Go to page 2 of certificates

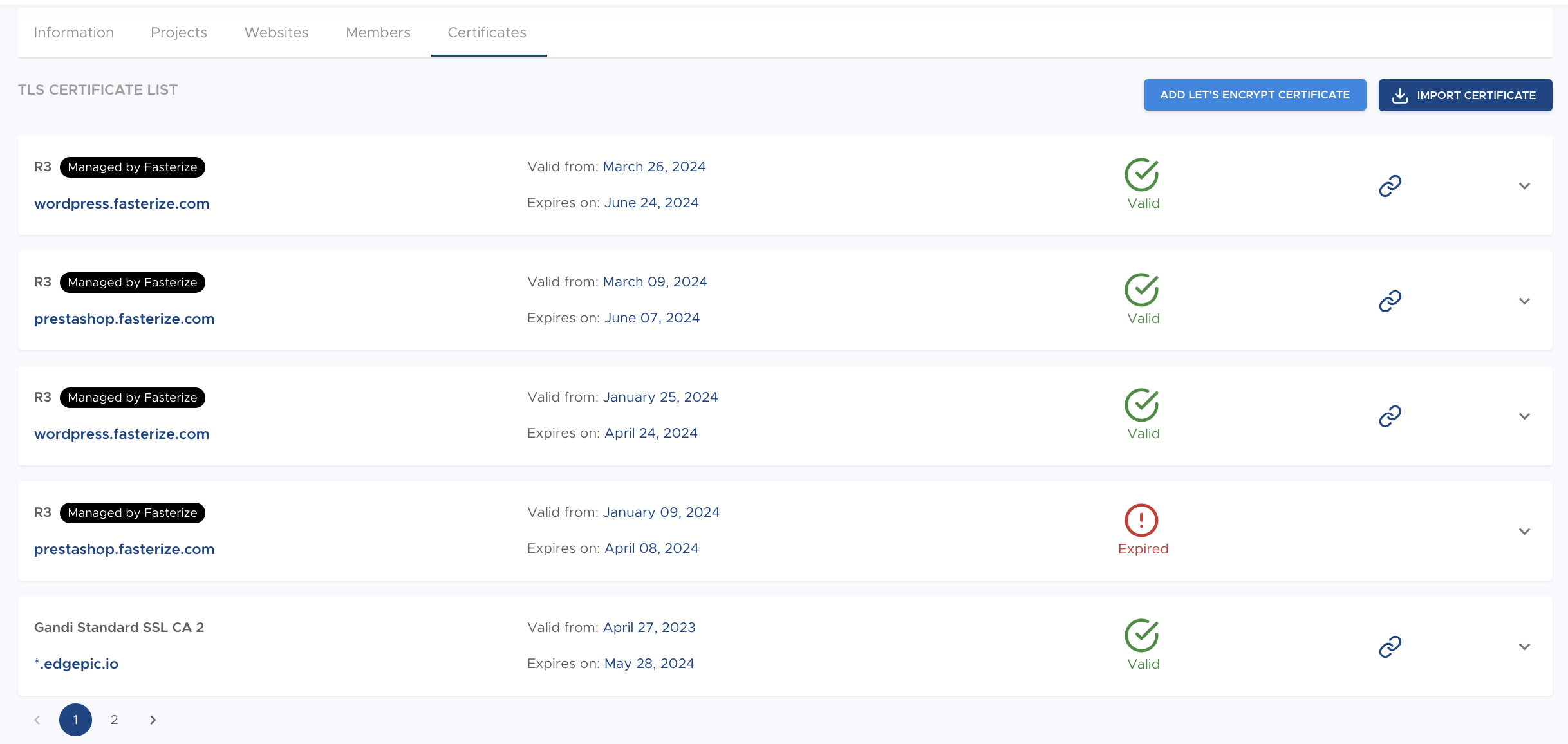coord(114,720)
